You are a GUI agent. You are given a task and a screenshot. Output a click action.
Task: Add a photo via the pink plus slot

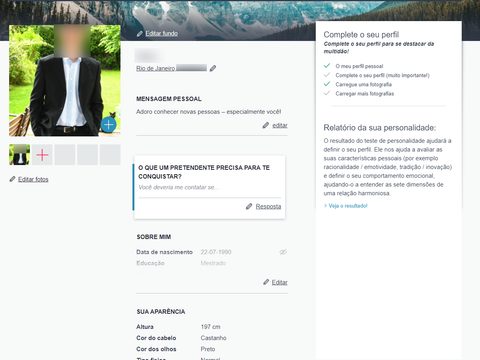[42, 155]
